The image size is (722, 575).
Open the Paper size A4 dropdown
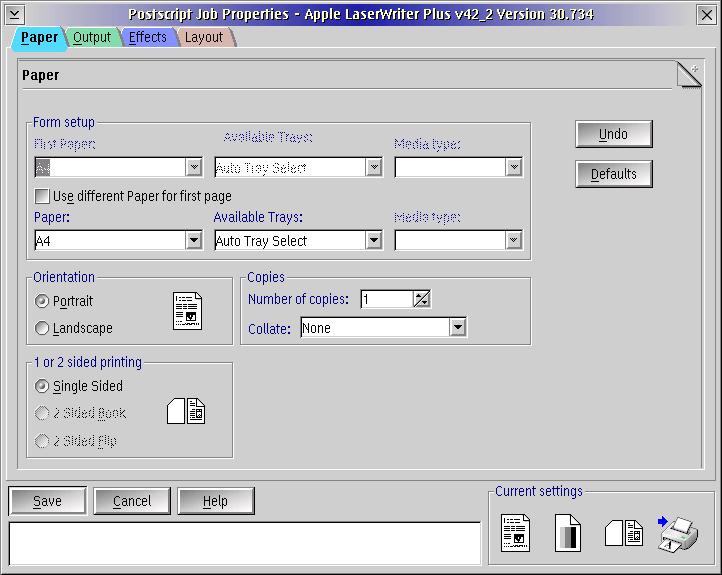pos(194,240)
